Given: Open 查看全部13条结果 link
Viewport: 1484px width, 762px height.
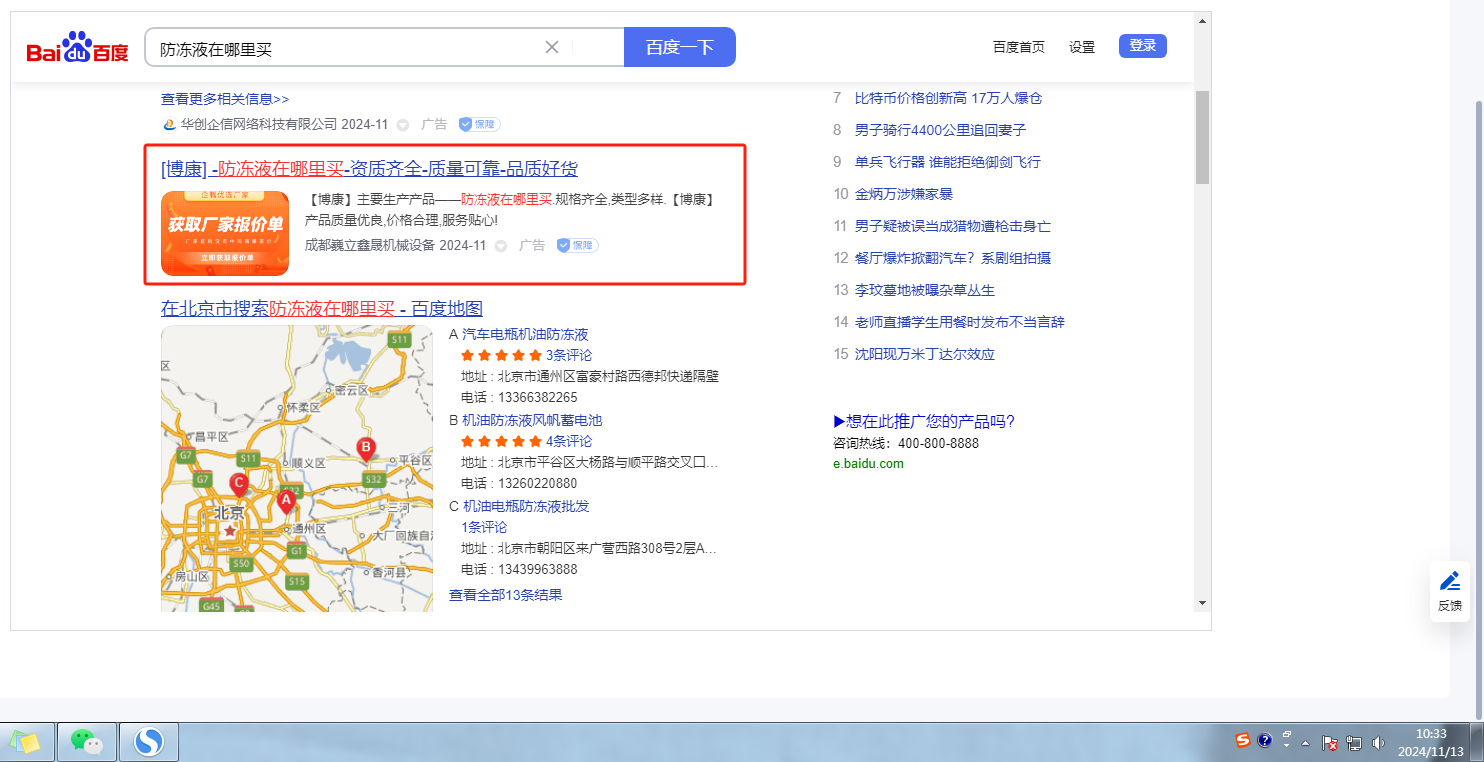Looking at the screenshot, I should (505, 595).
